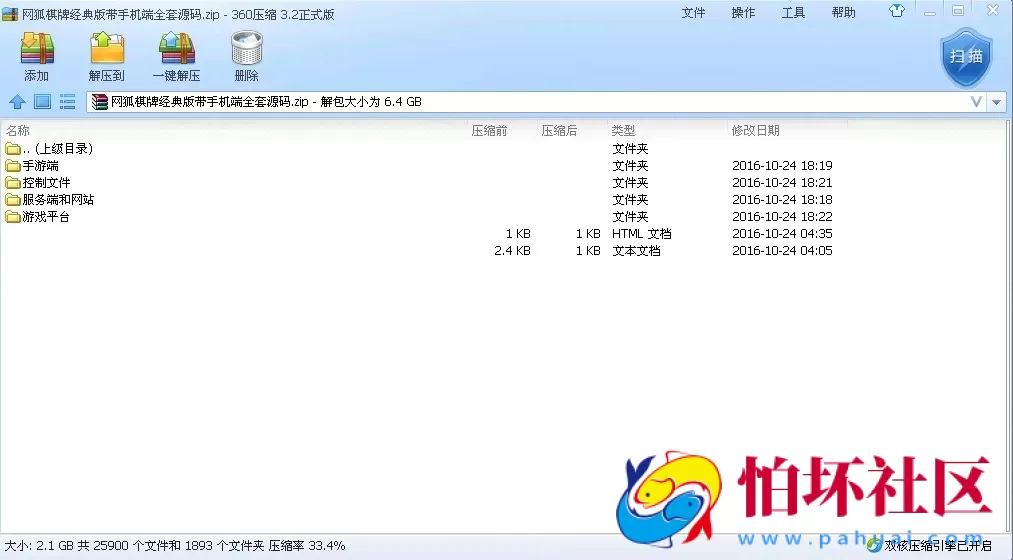Open the 操作 menu
Screen dimensions: 1013x560
pos(743,13)
